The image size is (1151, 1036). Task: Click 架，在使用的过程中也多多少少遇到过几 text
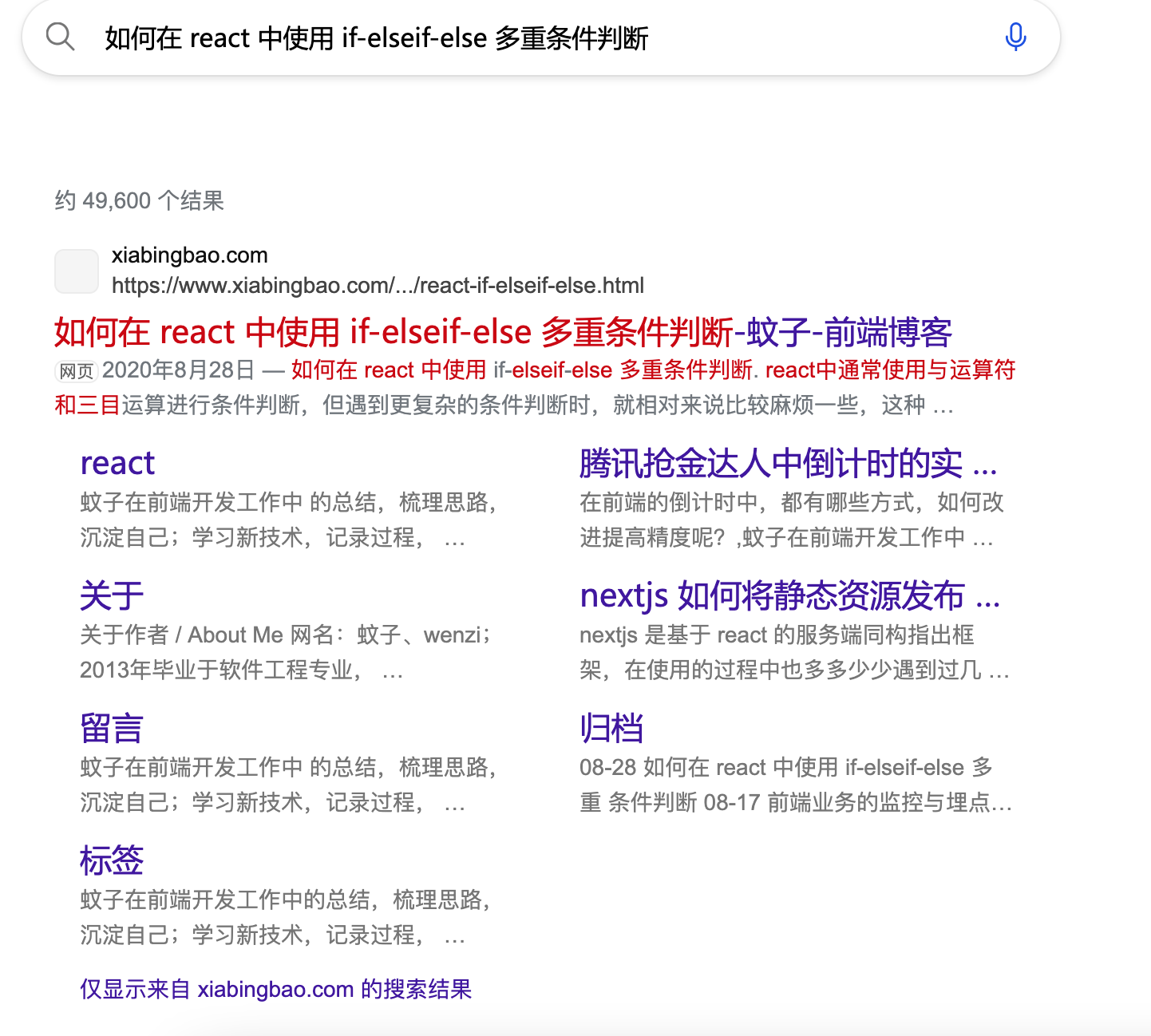794,670
